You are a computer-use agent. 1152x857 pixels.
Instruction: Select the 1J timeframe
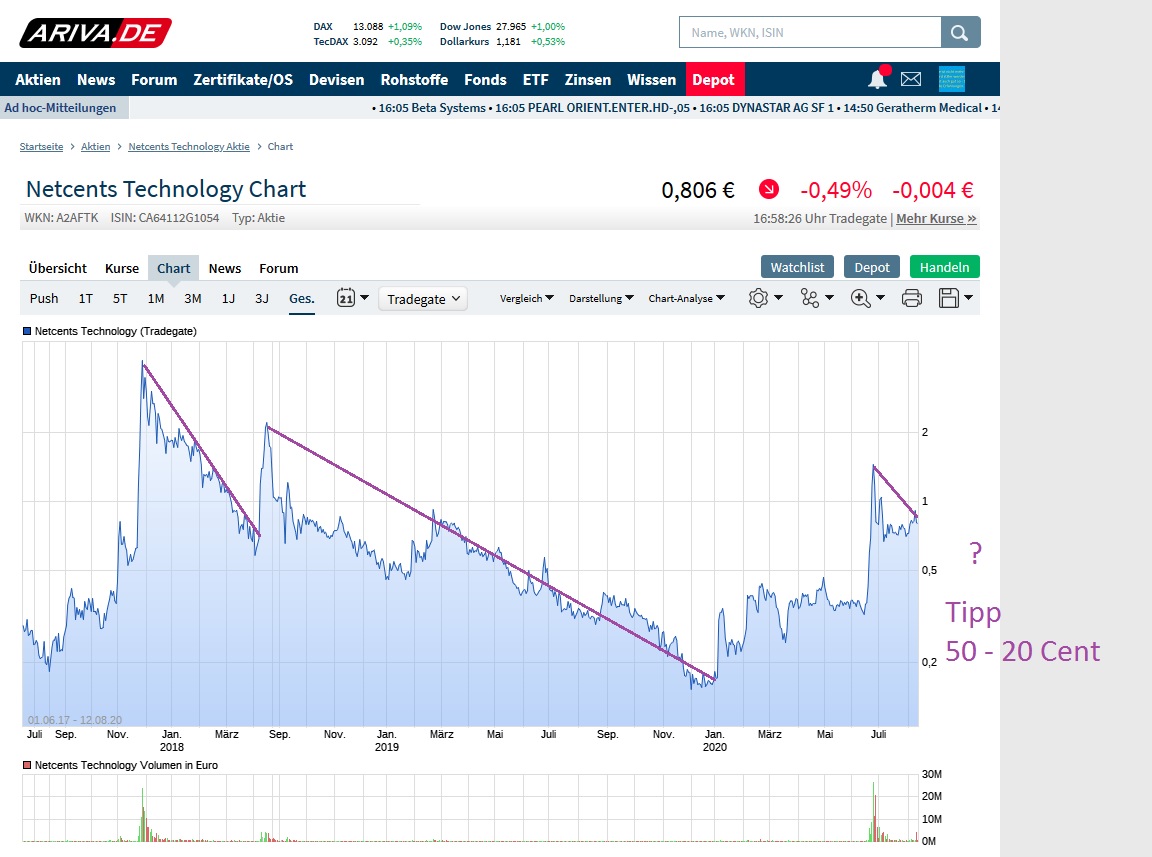click(x=228, y=298)
